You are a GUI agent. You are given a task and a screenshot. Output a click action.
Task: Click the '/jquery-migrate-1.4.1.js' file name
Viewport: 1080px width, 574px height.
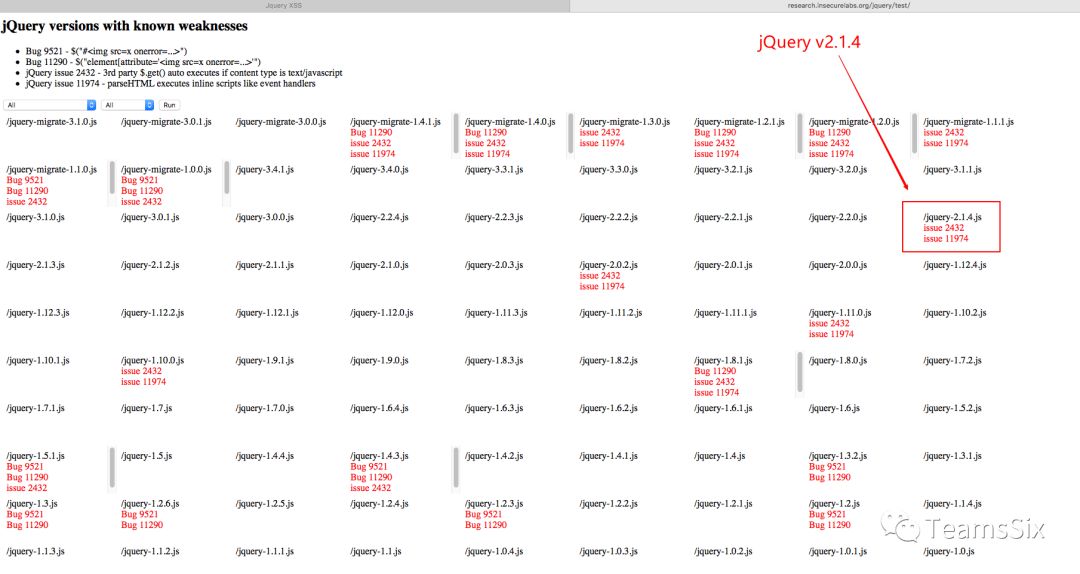pyautogui.click(x=395, y=122)
